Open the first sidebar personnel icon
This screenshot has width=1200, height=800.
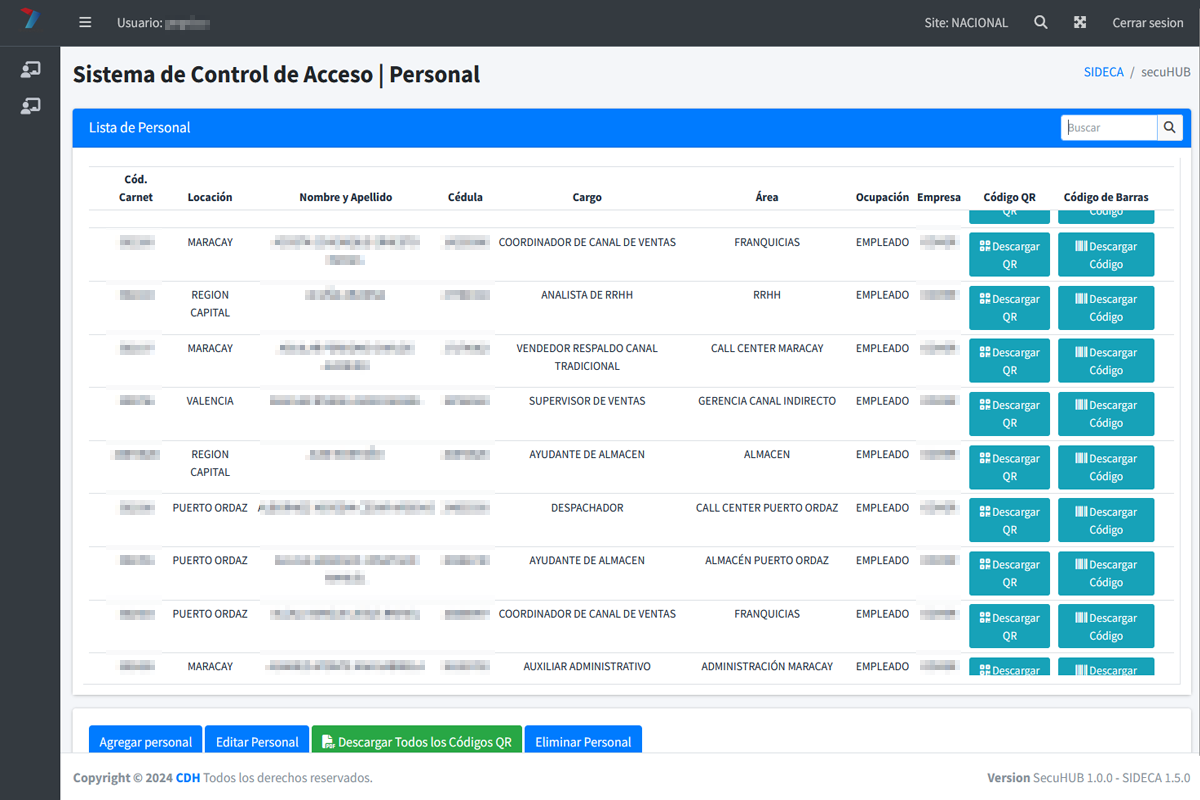coord(30,69)
